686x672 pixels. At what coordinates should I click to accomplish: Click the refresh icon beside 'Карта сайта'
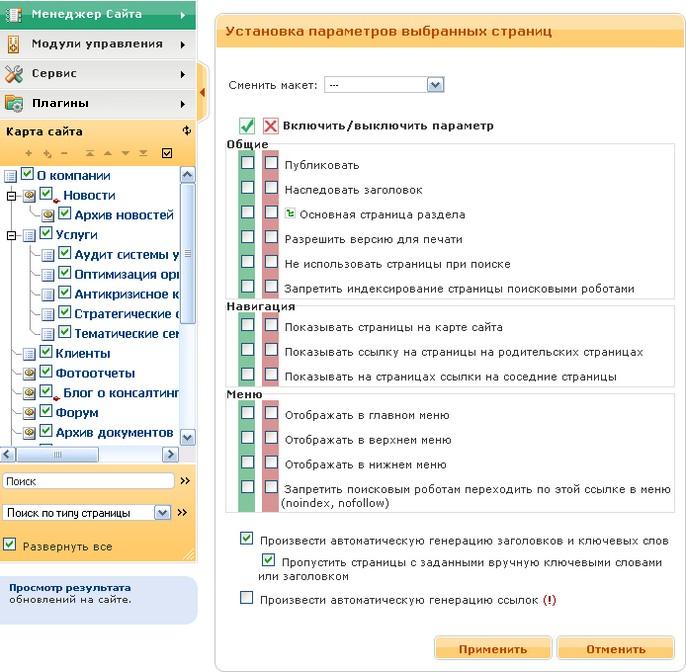click(x=186, y=131)
